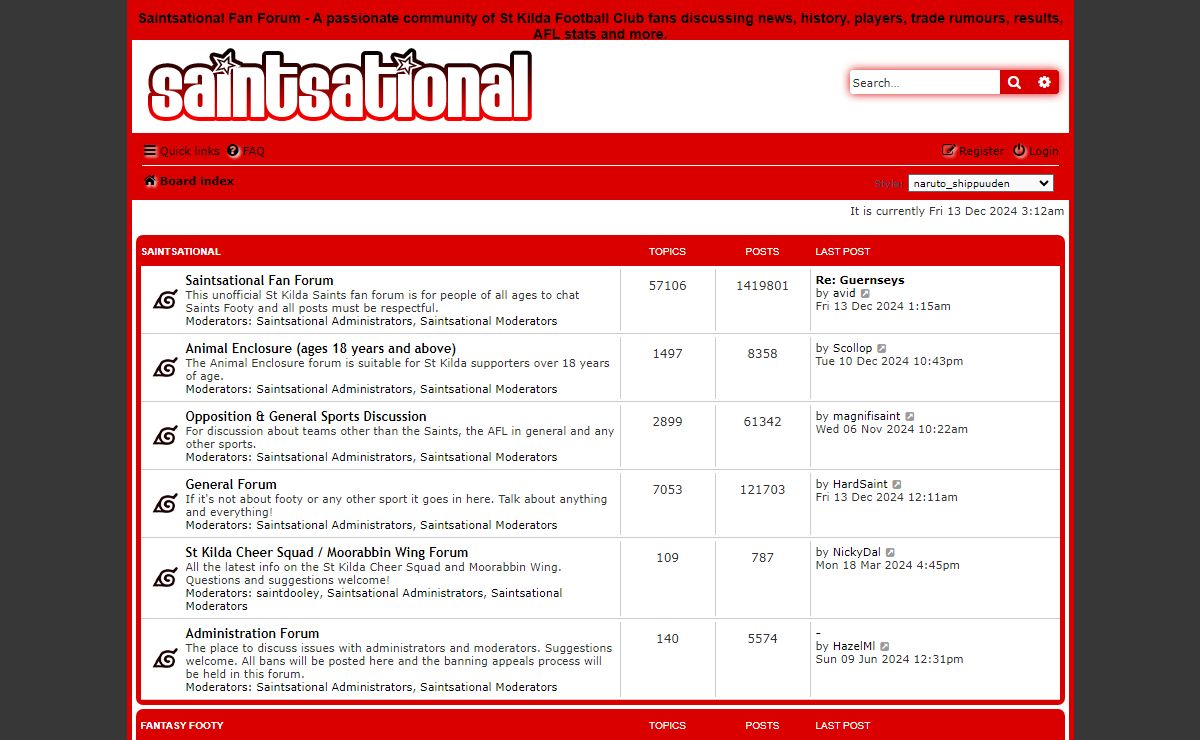Open last post Re: Guernseys
Viewport: 1200px width, 740px height.
[x=860, y=280]
